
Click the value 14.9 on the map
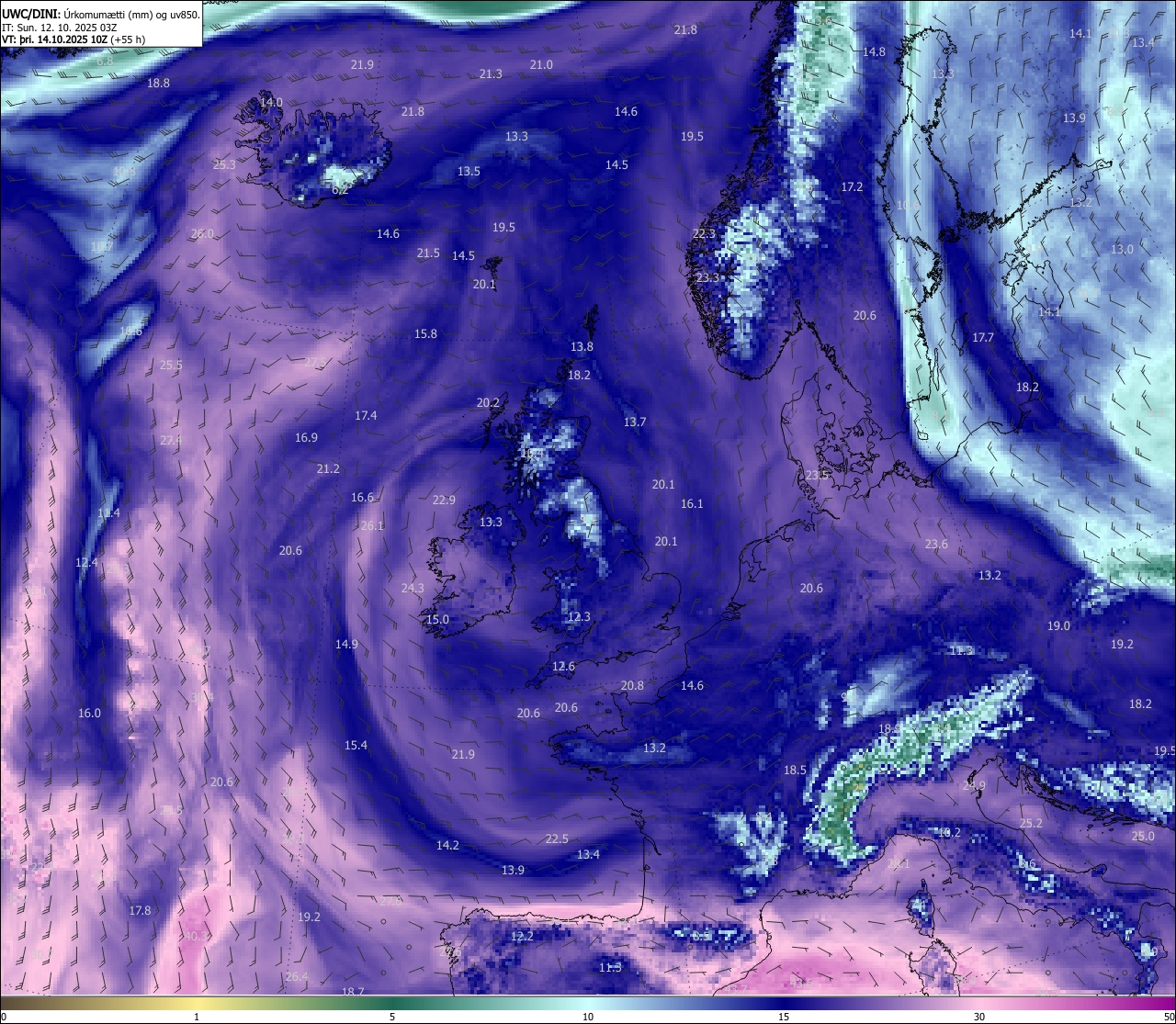346,644
